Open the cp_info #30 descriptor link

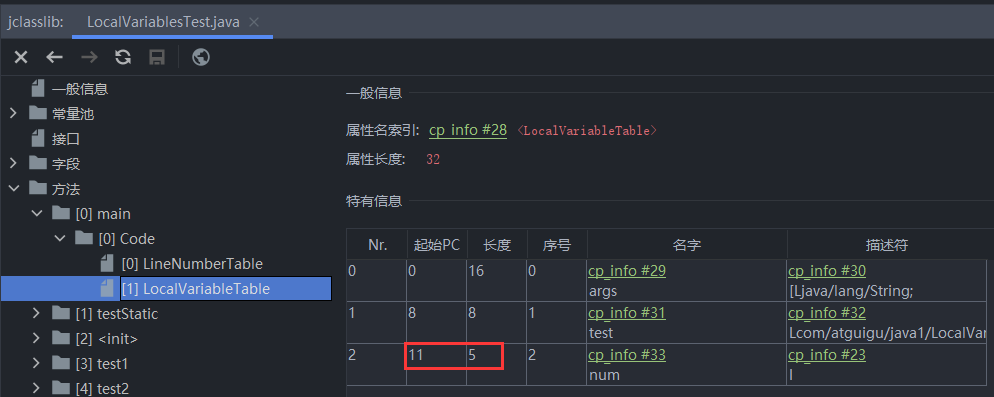tap(827, 271)
